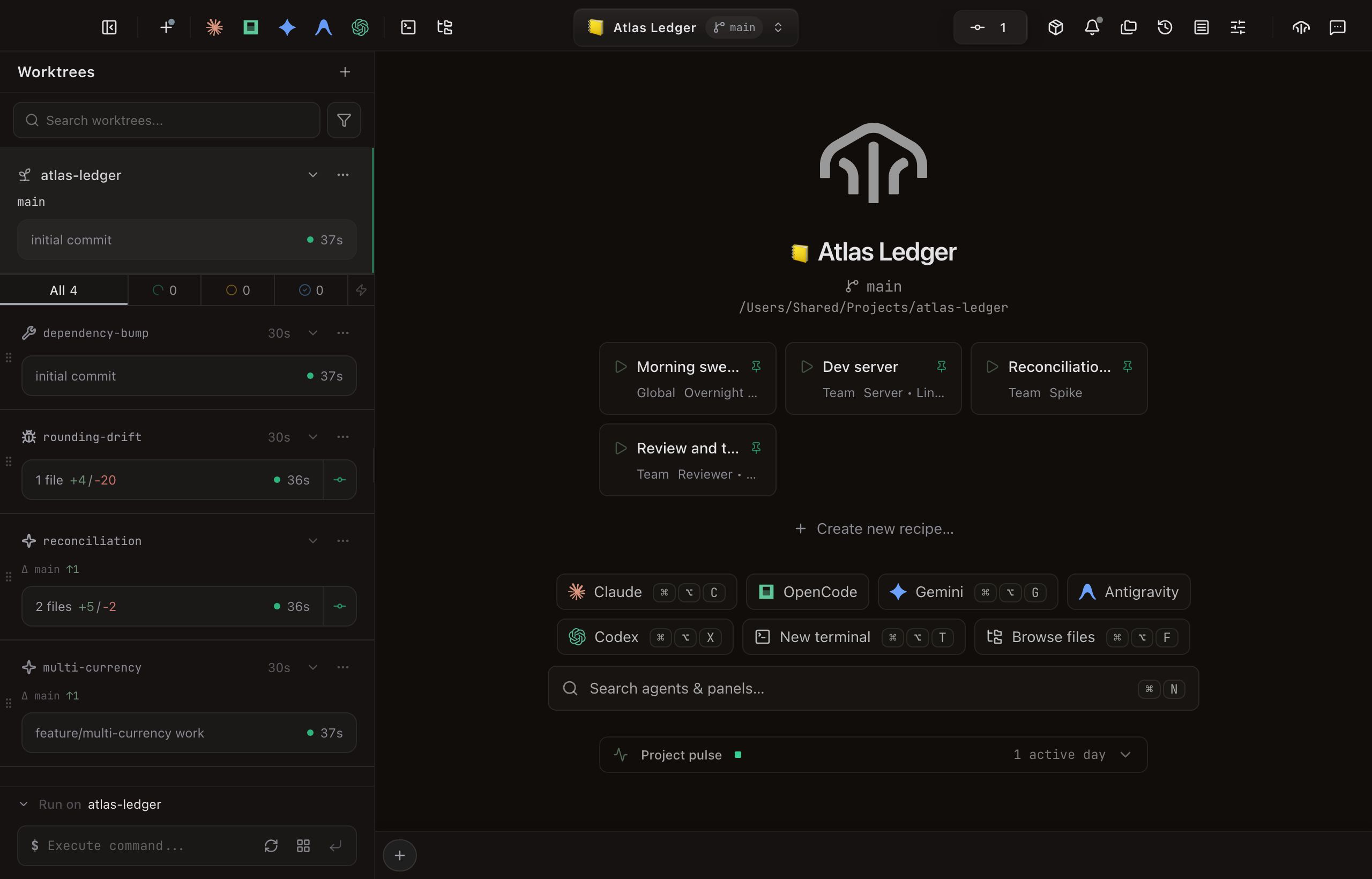This screenshot has height=879, width=1372.
Task: Open the feedback chat icon
Action: (1337, 27)
